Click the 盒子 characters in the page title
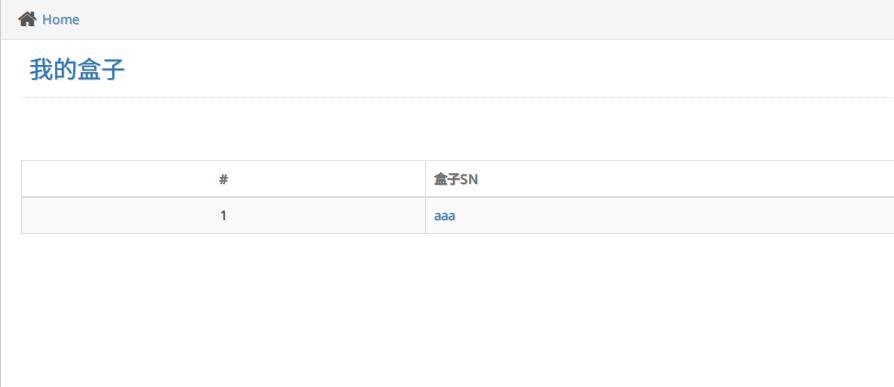The height and width of the screenshot is (387, 894). point(101,70)
